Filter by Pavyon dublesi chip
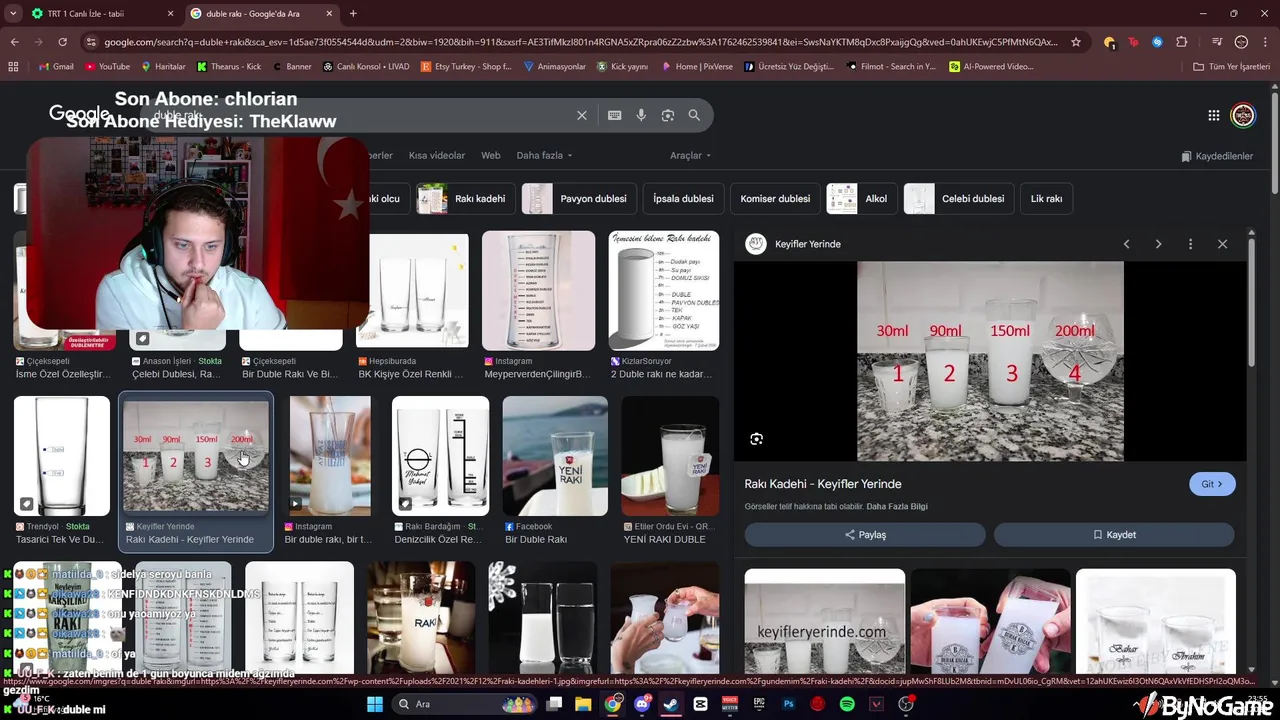The width and height of the screenshot is (1280, 720). pos(578,199)
